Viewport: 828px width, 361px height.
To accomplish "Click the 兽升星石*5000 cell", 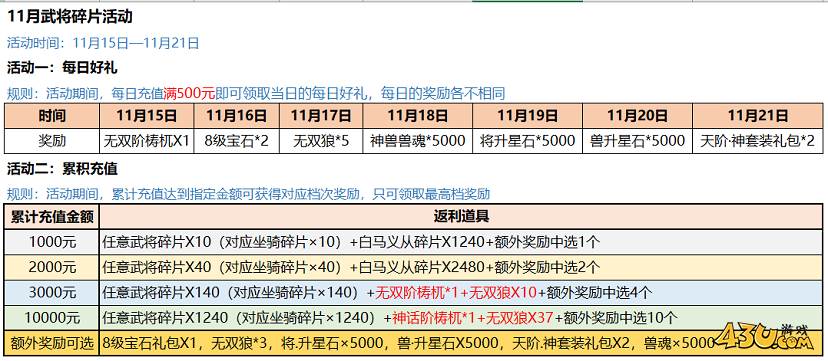I will pyautogui.click(x=637, y=141).
